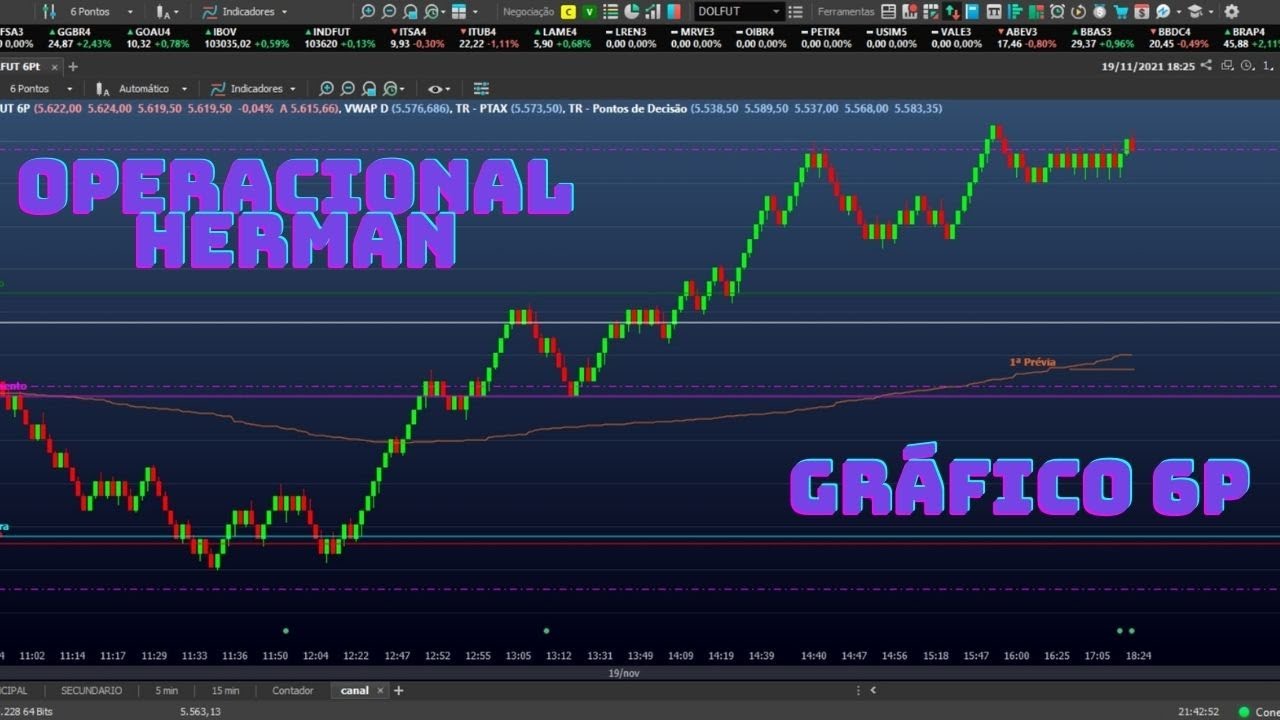This screenshot has height=720, width=1280.
Task: Click the yellow C trading button
Action: (x=568, y=12)
